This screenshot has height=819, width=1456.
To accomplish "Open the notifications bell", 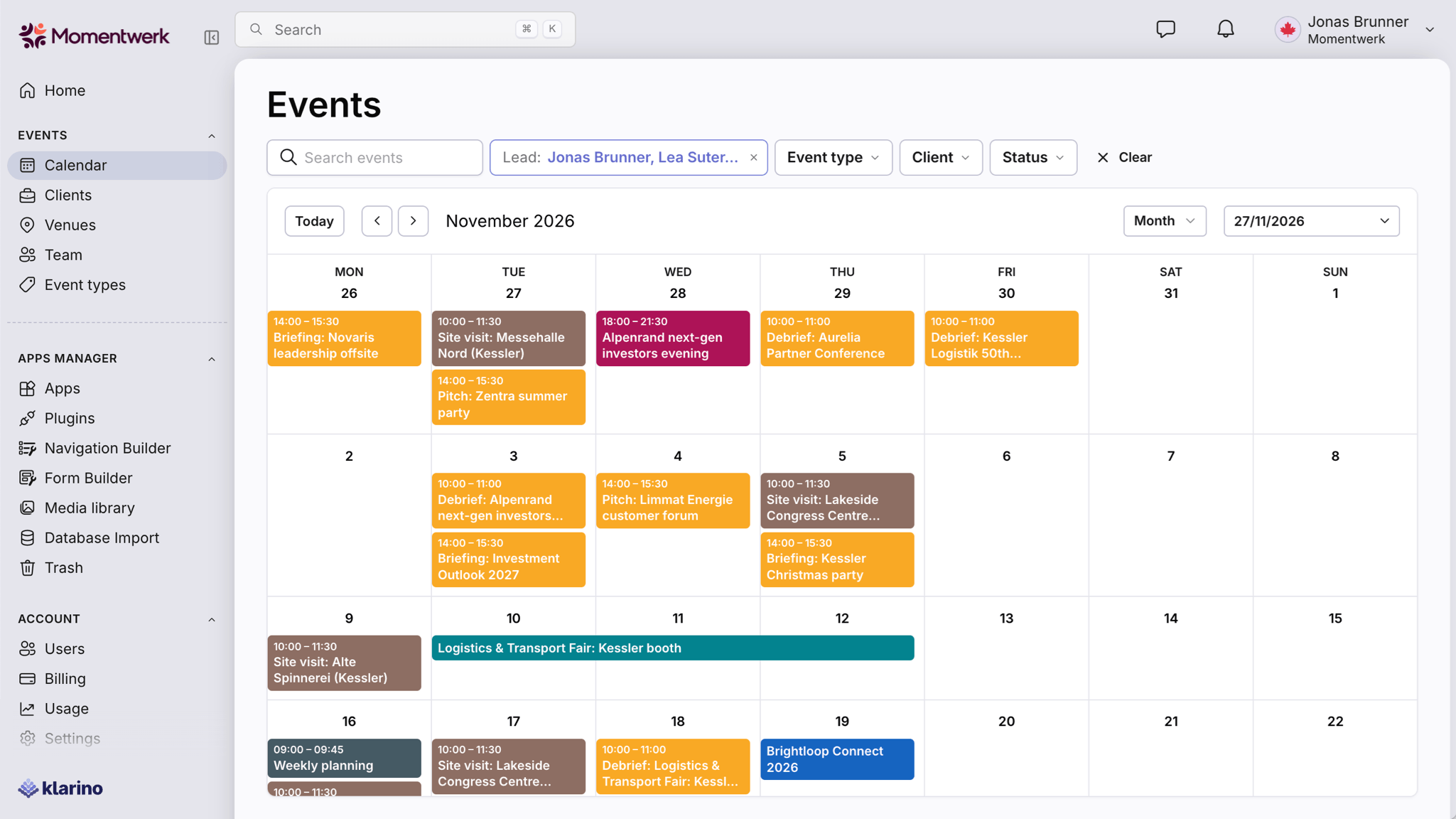I will (1225, 29).
